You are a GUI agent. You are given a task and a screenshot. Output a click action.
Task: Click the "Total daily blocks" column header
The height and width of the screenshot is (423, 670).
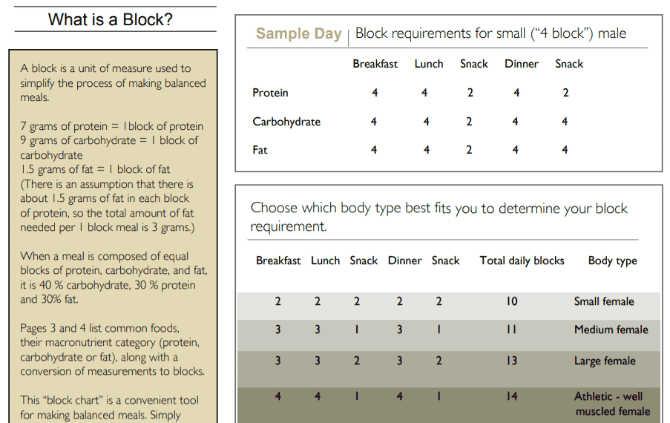click(x=522, y=261)
